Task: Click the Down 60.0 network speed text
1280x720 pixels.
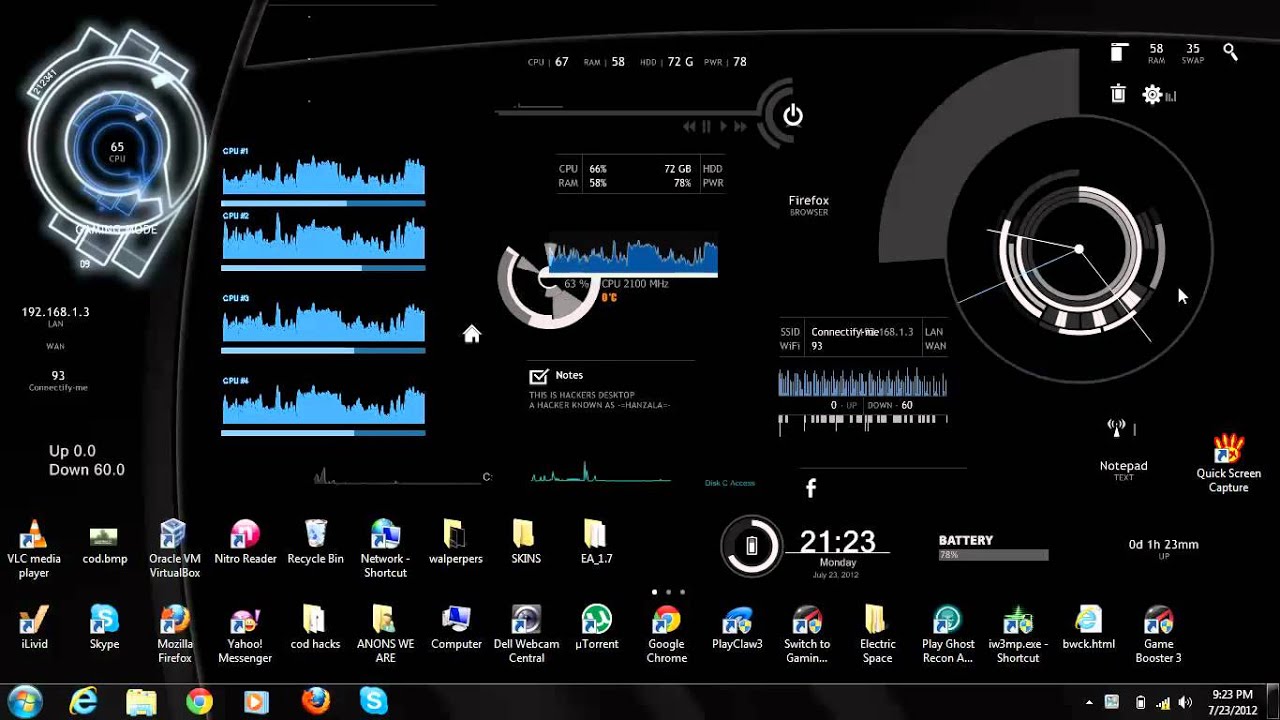Action: pos(87,469)
